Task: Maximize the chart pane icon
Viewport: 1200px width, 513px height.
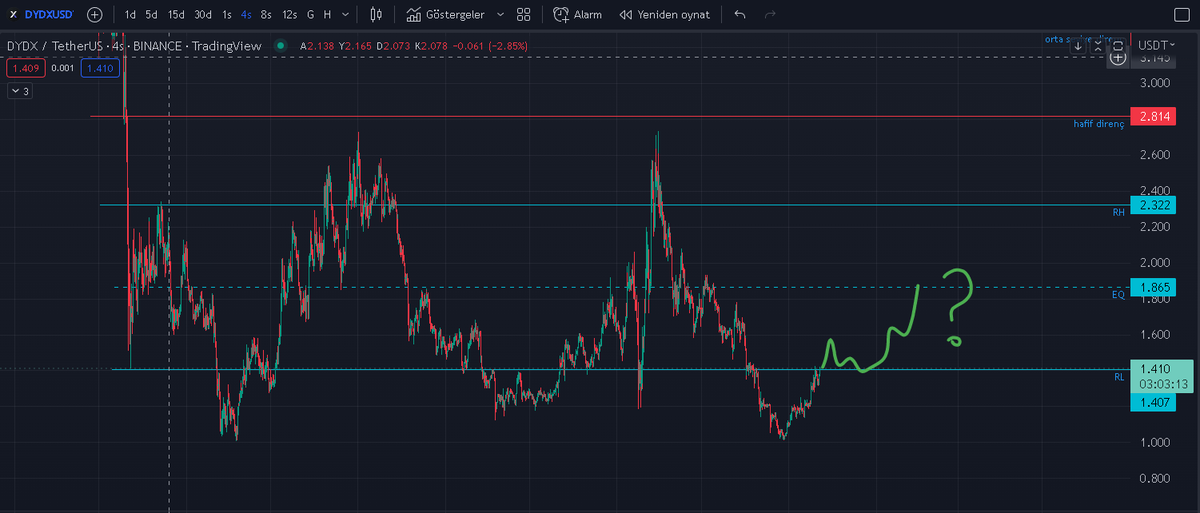Action: (1116, 46)
